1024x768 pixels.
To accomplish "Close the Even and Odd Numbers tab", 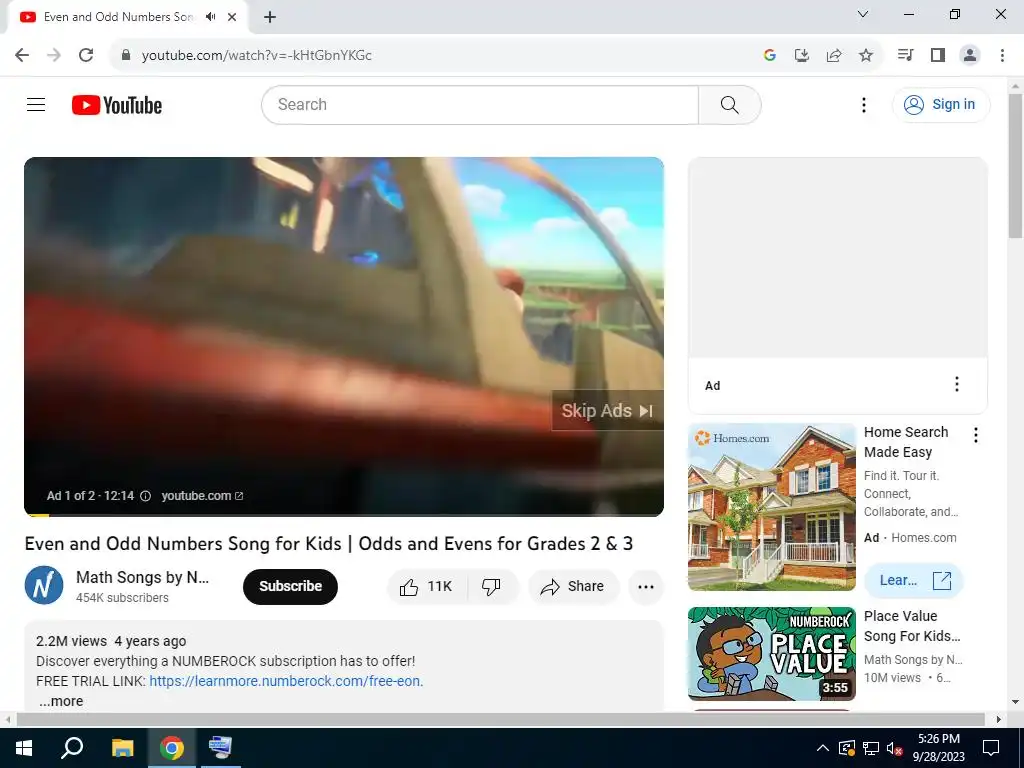I will tap(232, 17).
